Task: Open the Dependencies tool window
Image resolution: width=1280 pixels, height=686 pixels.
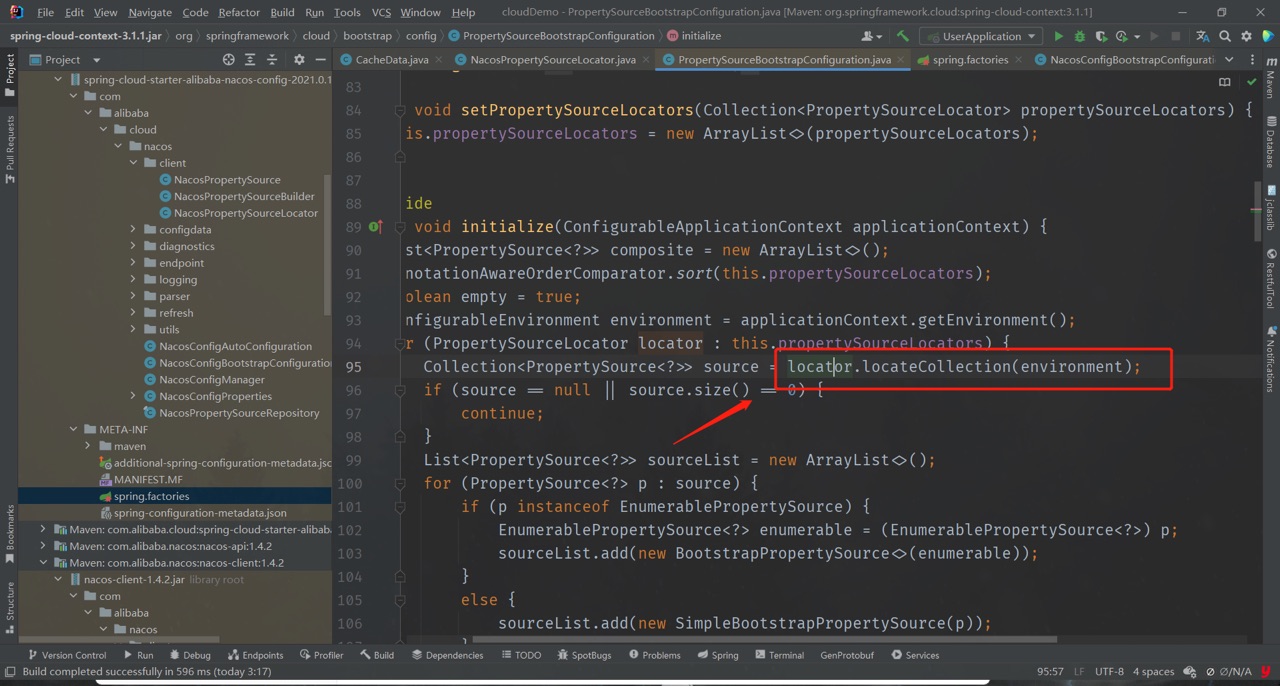Action: pyautogui.click(x=447, y=655)
